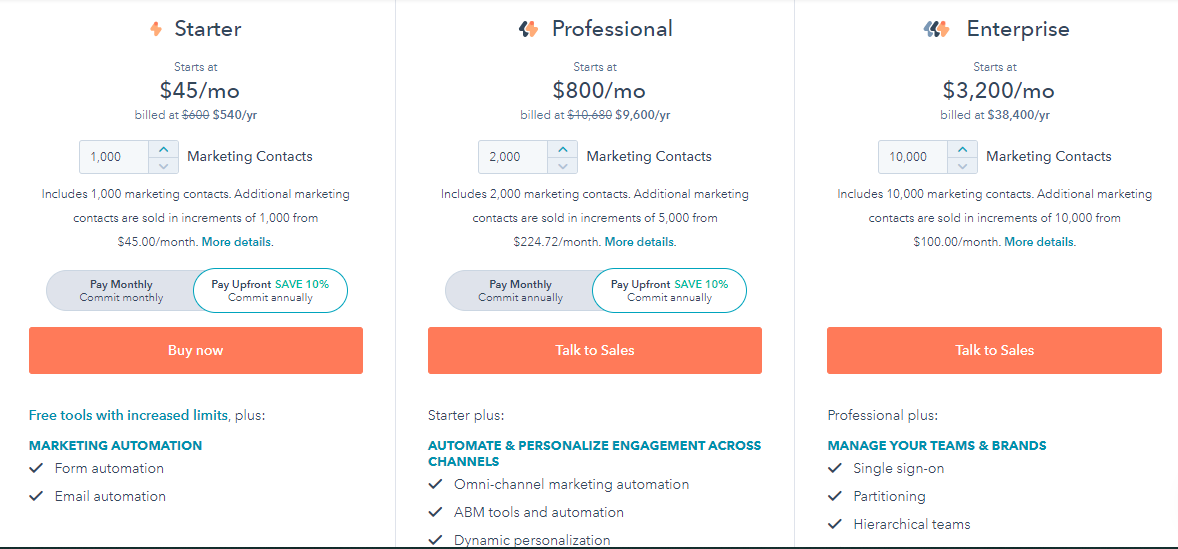The image size is (1178, 549).
Task: Click the Starter marketing contacts number field
Action: 115,157
